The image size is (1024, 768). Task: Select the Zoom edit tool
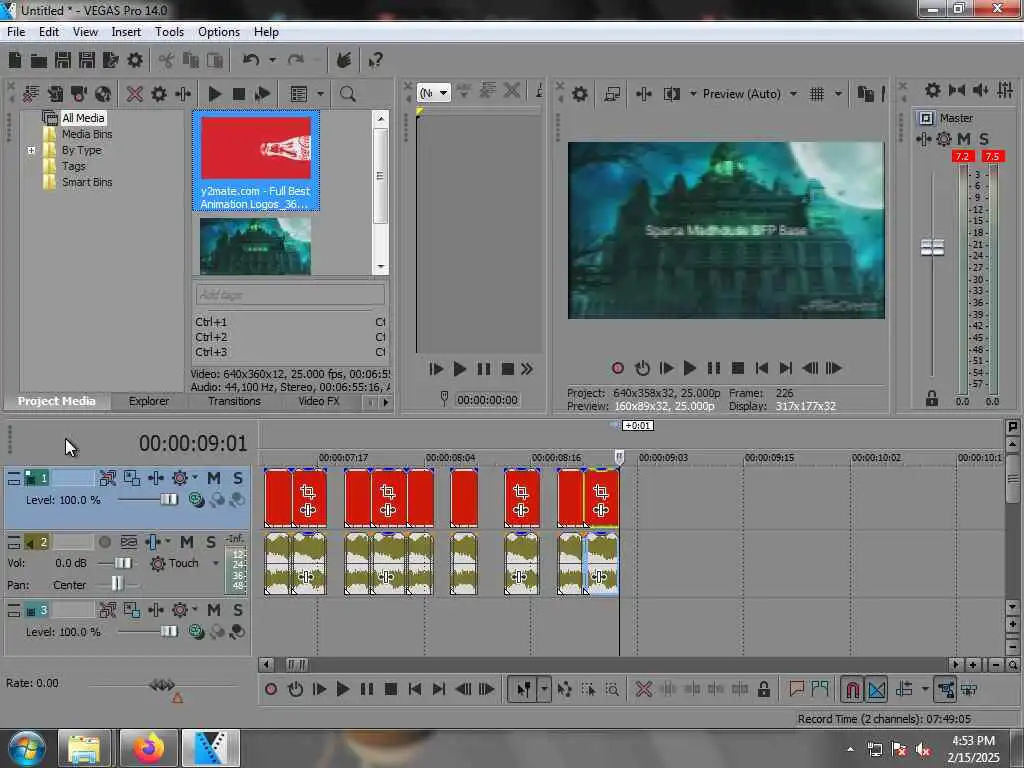pos(612,689)
